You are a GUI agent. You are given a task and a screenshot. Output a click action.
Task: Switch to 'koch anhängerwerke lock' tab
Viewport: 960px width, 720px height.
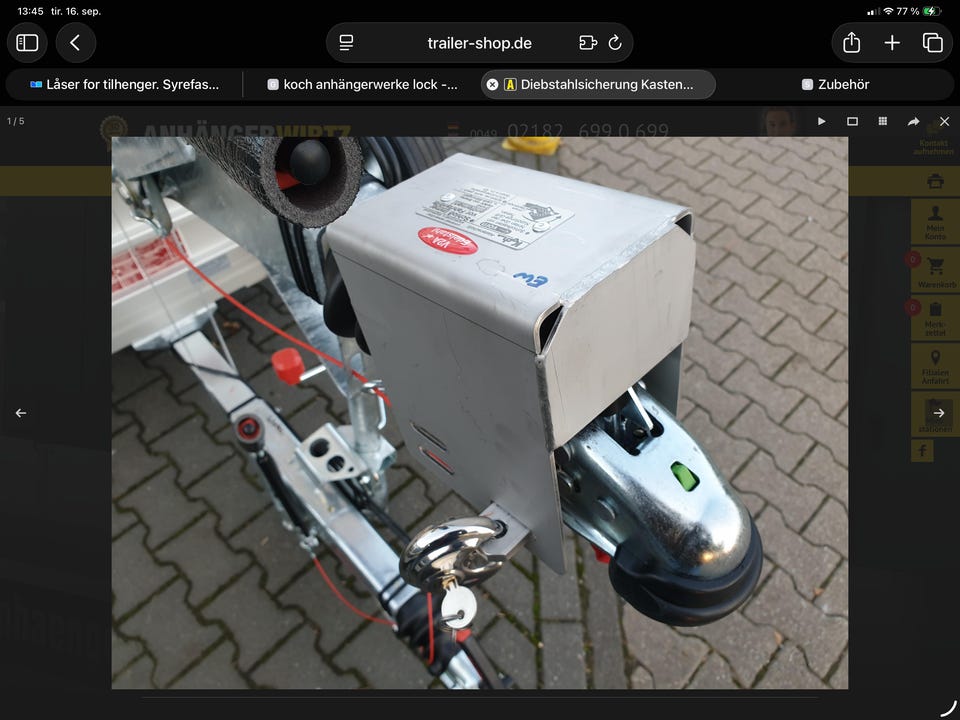coord(362,84)
